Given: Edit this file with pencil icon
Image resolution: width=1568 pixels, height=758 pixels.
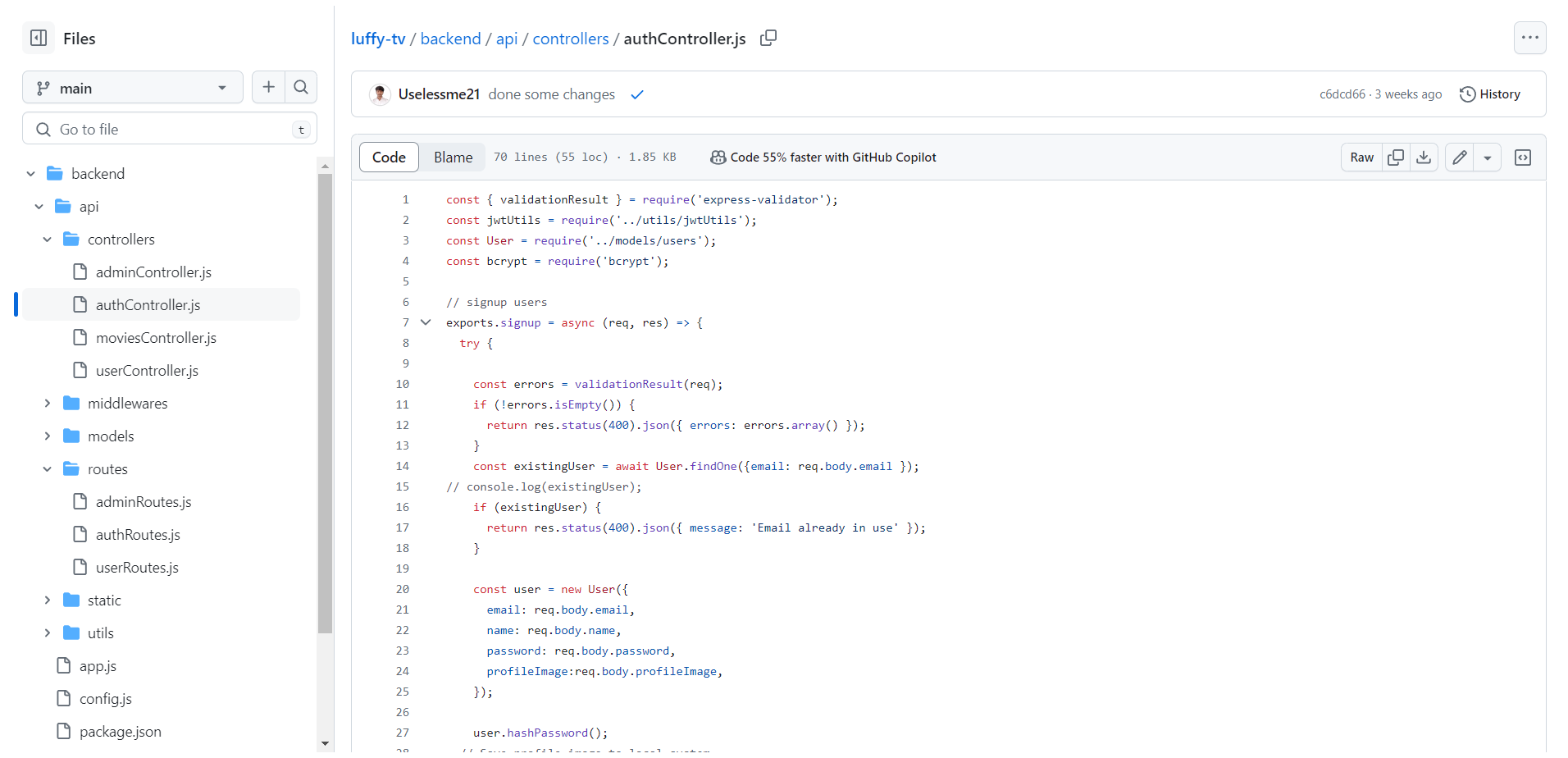Looking at the screenshot, I should [1460, 158].
